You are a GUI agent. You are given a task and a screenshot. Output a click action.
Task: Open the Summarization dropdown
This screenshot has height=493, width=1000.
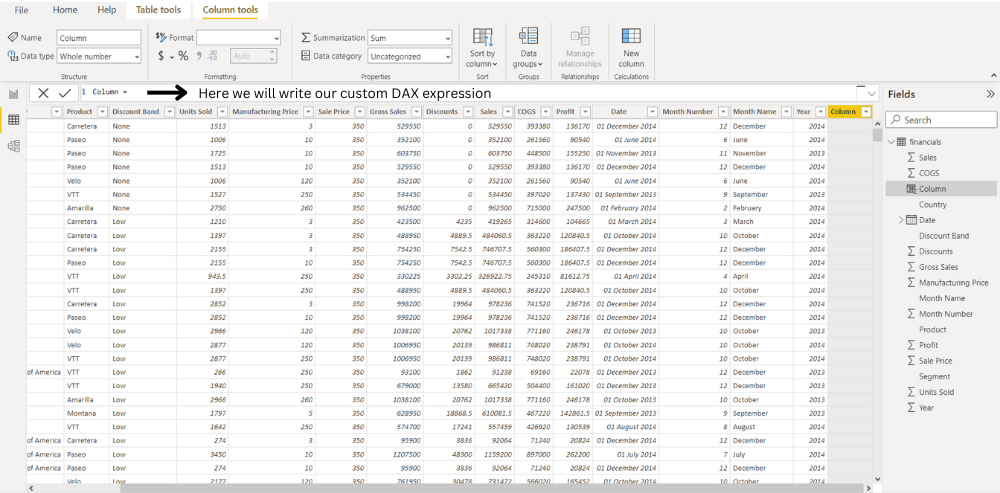410,38
